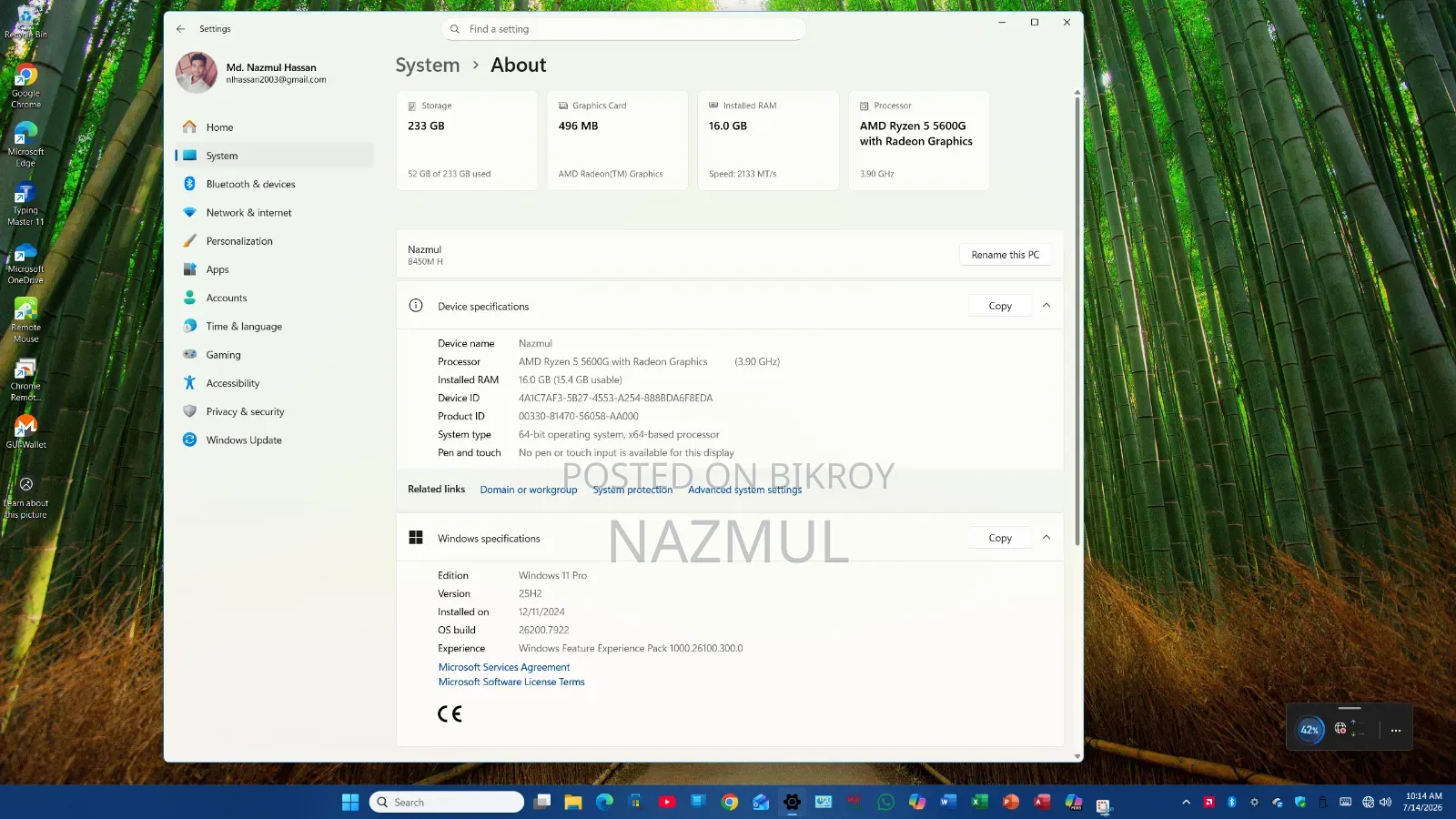This screenshot has width=1456, height=819.
Task: Collapse the Device specifications section
Action: click(x=1046, y=306)
